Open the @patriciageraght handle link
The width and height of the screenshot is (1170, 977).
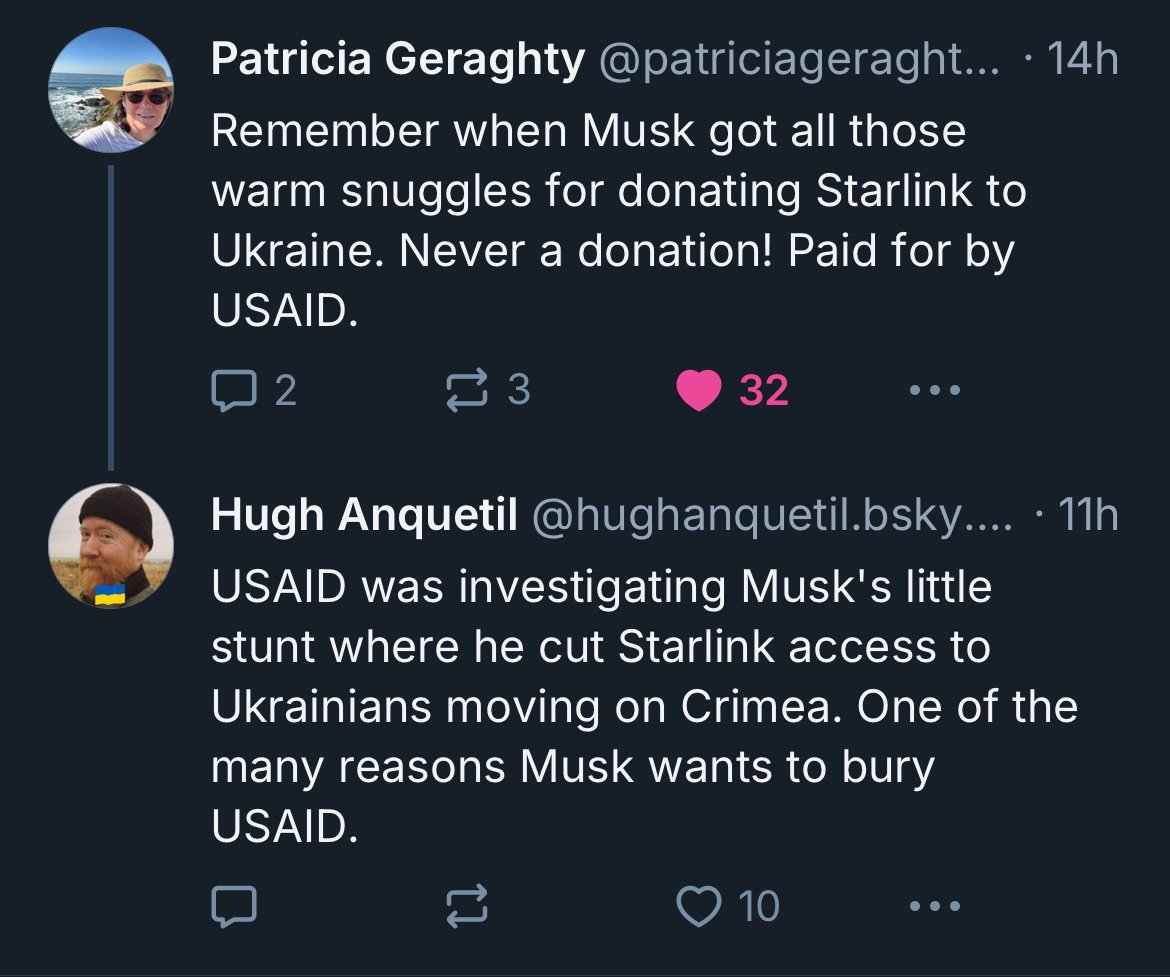tap(798, 62)
